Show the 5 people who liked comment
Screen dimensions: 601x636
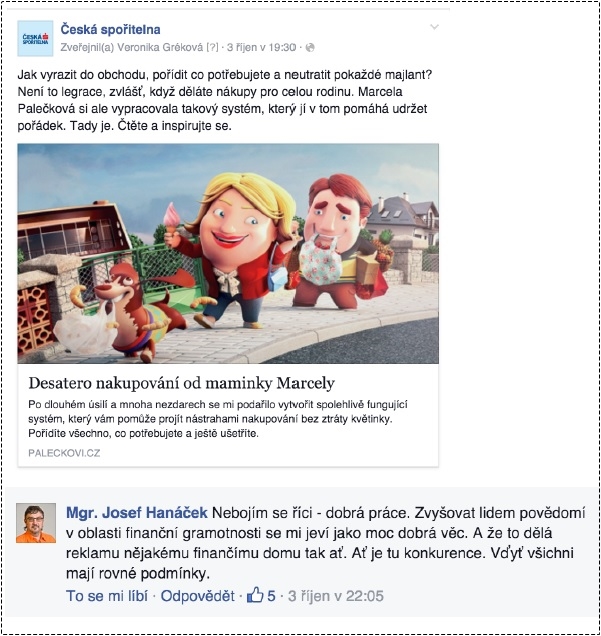(x=271, y=596)
